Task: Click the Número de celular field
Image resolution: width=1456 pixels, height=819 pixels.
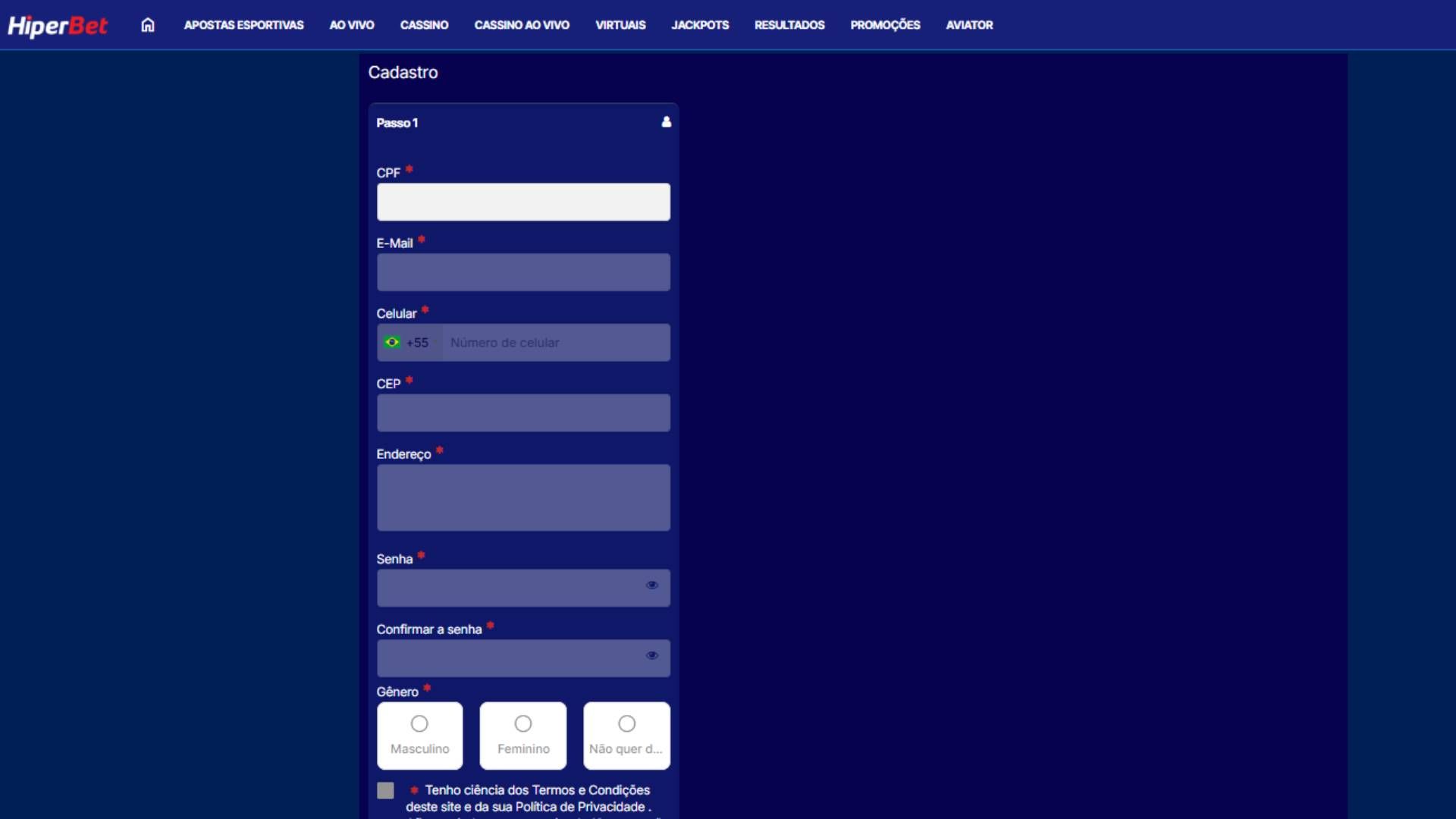Action: click(x=556, y=343)
